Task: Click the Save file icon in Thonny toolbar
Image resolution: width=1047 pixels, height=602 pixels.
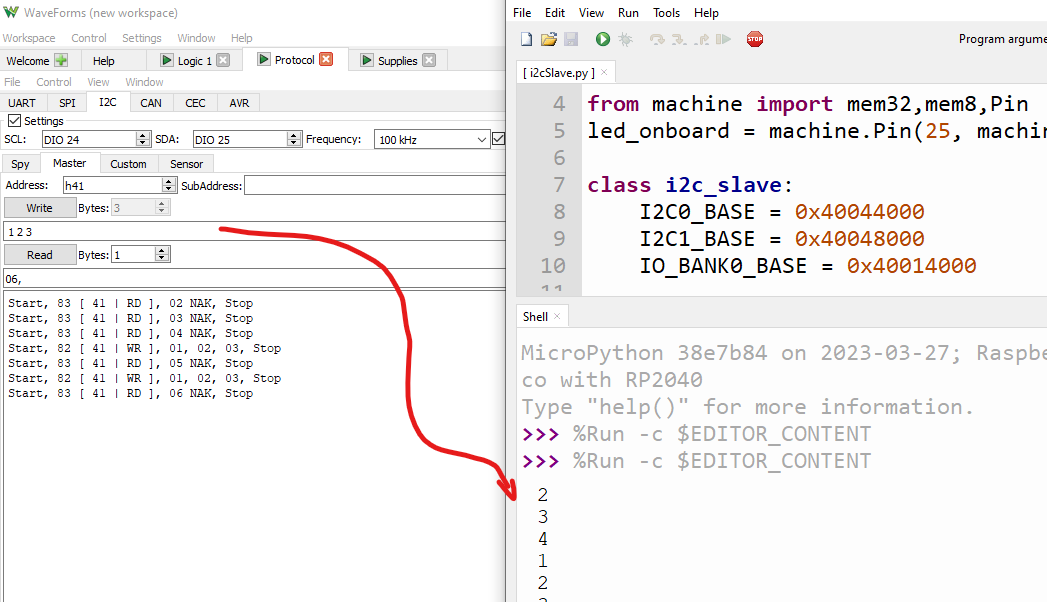Action: coord(571,39)
